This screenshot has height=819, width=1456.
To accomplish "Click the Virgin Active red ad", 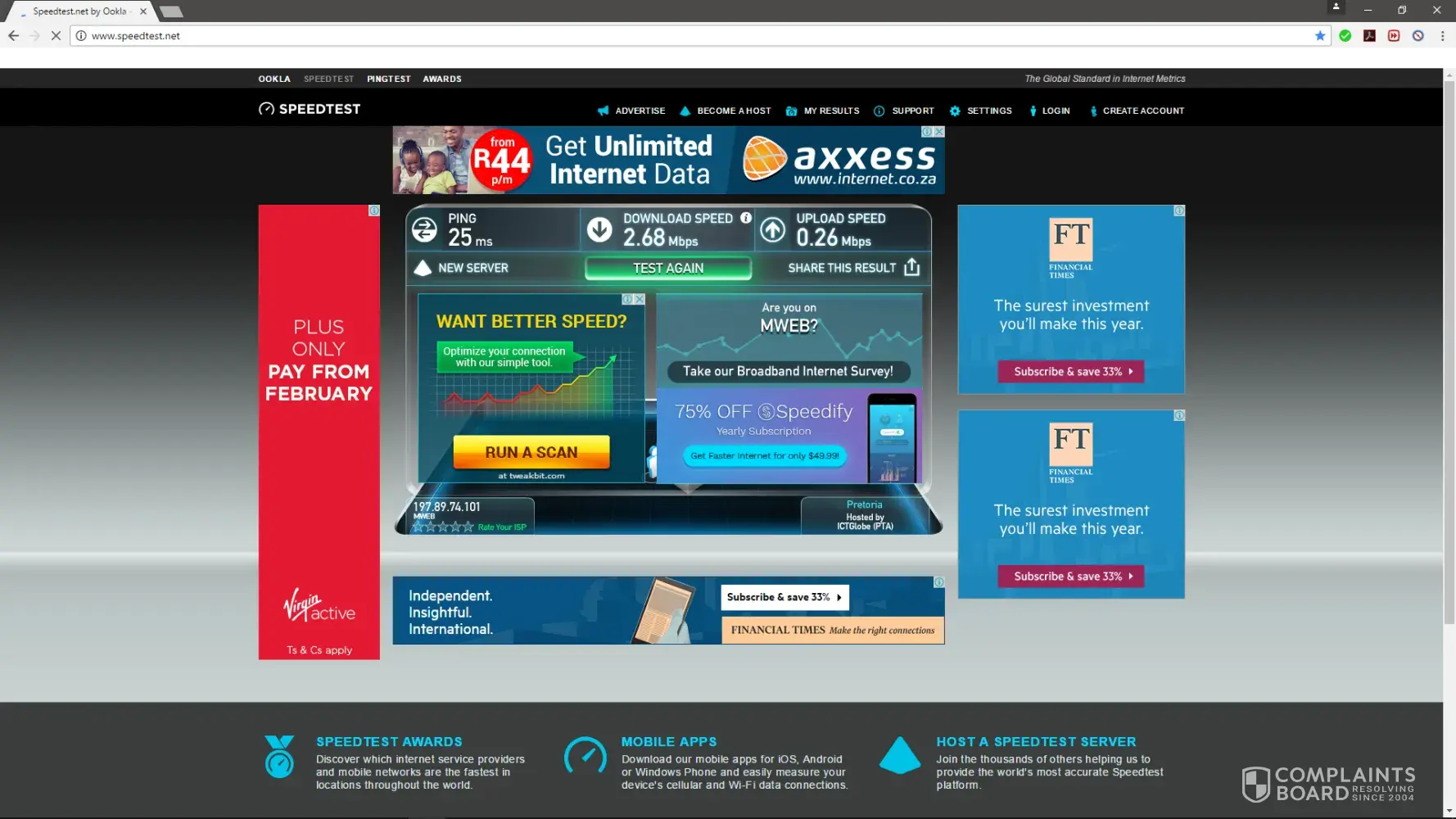I will pyautogui.click(x=319, y=432).
